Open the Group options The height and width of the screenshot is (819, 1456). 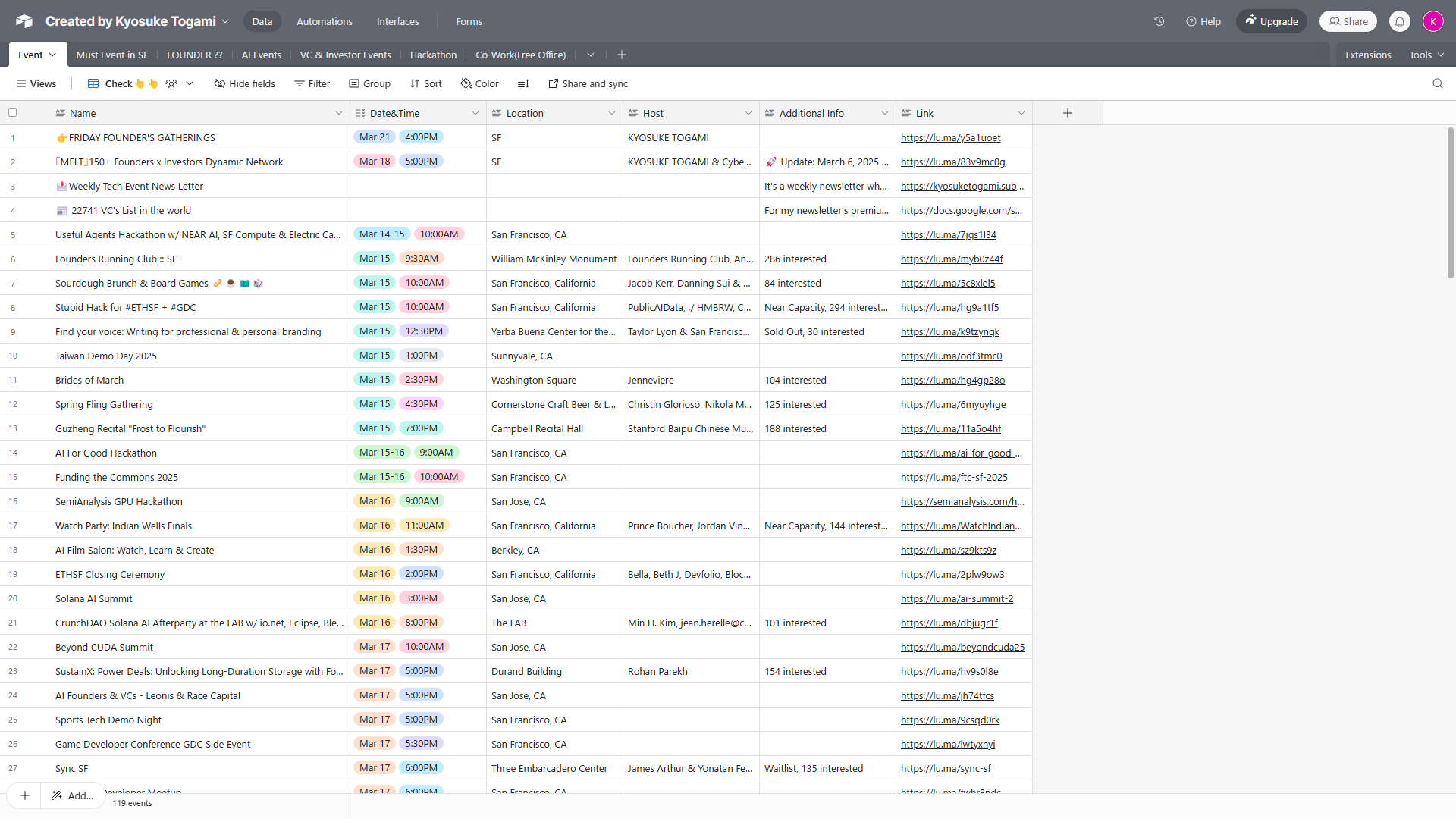tap(369, 83)
